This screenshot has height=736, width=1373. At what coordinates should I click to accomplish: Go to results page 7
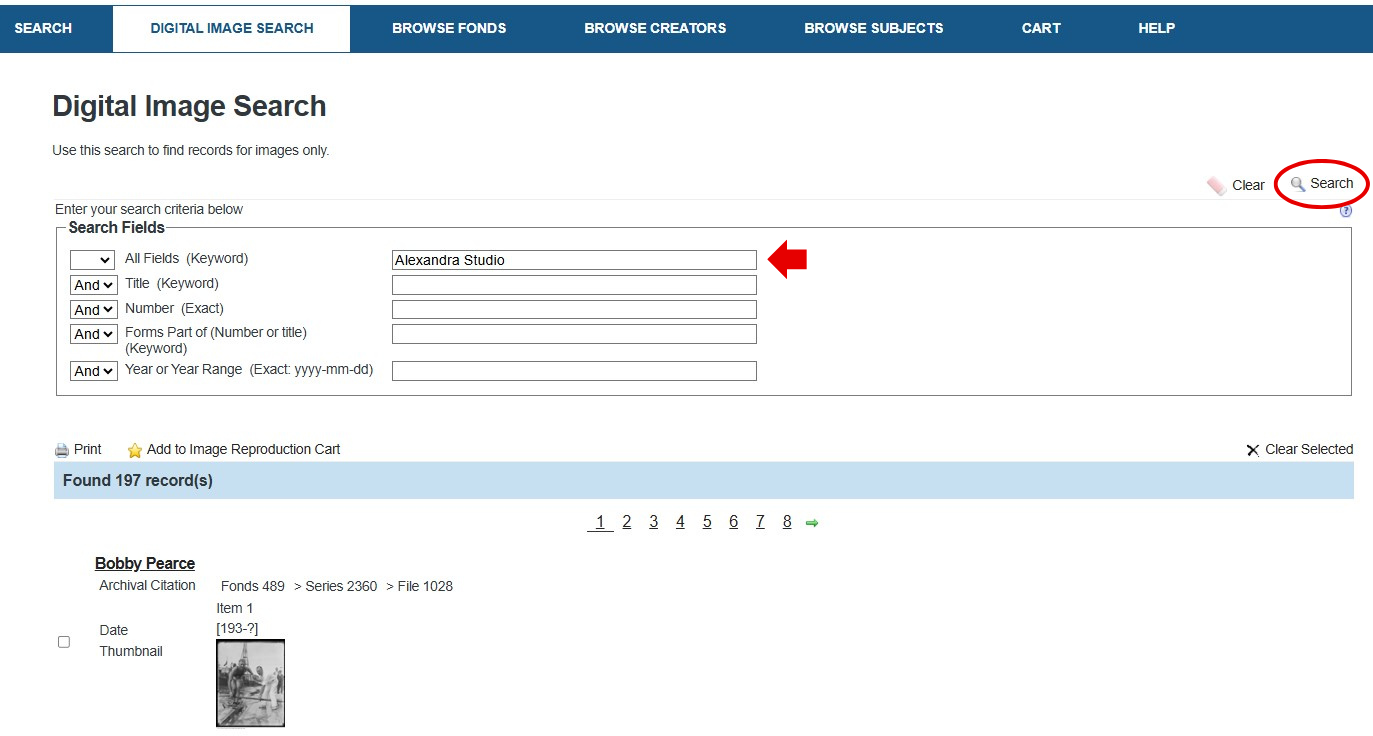[x=760, y=522]
